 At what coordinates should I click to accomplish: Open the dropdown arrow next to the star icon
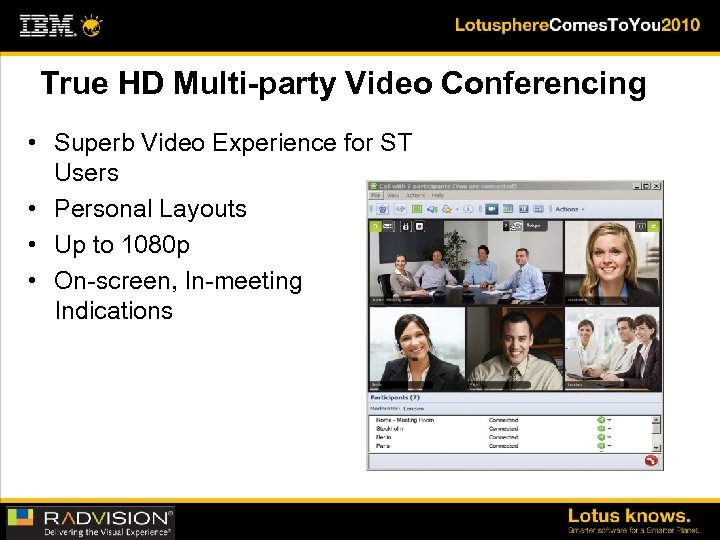[x=457, y=210]
